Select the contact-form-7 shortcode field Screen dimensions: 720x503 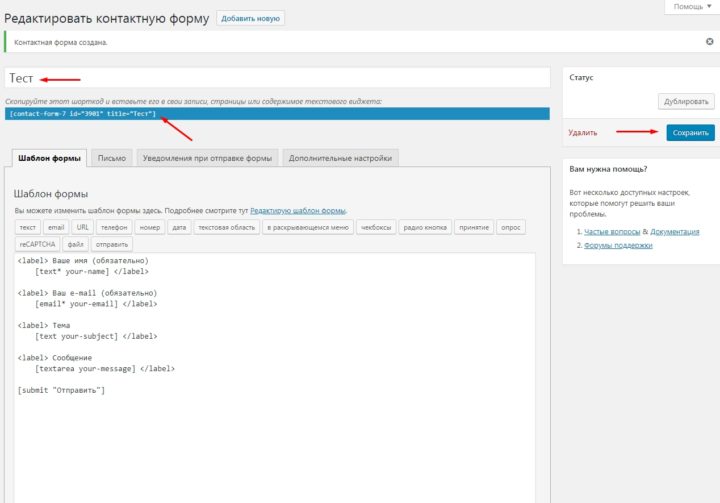click(277, 113)
